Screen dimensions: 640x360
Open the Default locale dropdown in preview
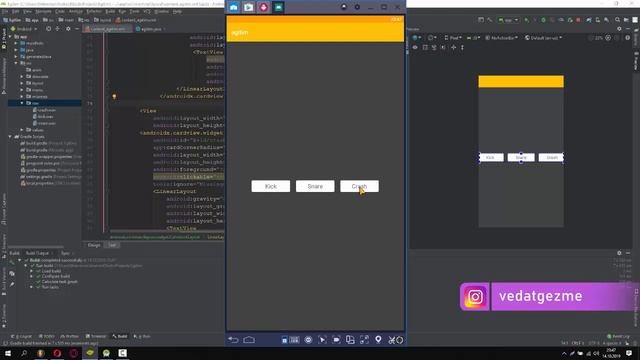tap(543, 38)
